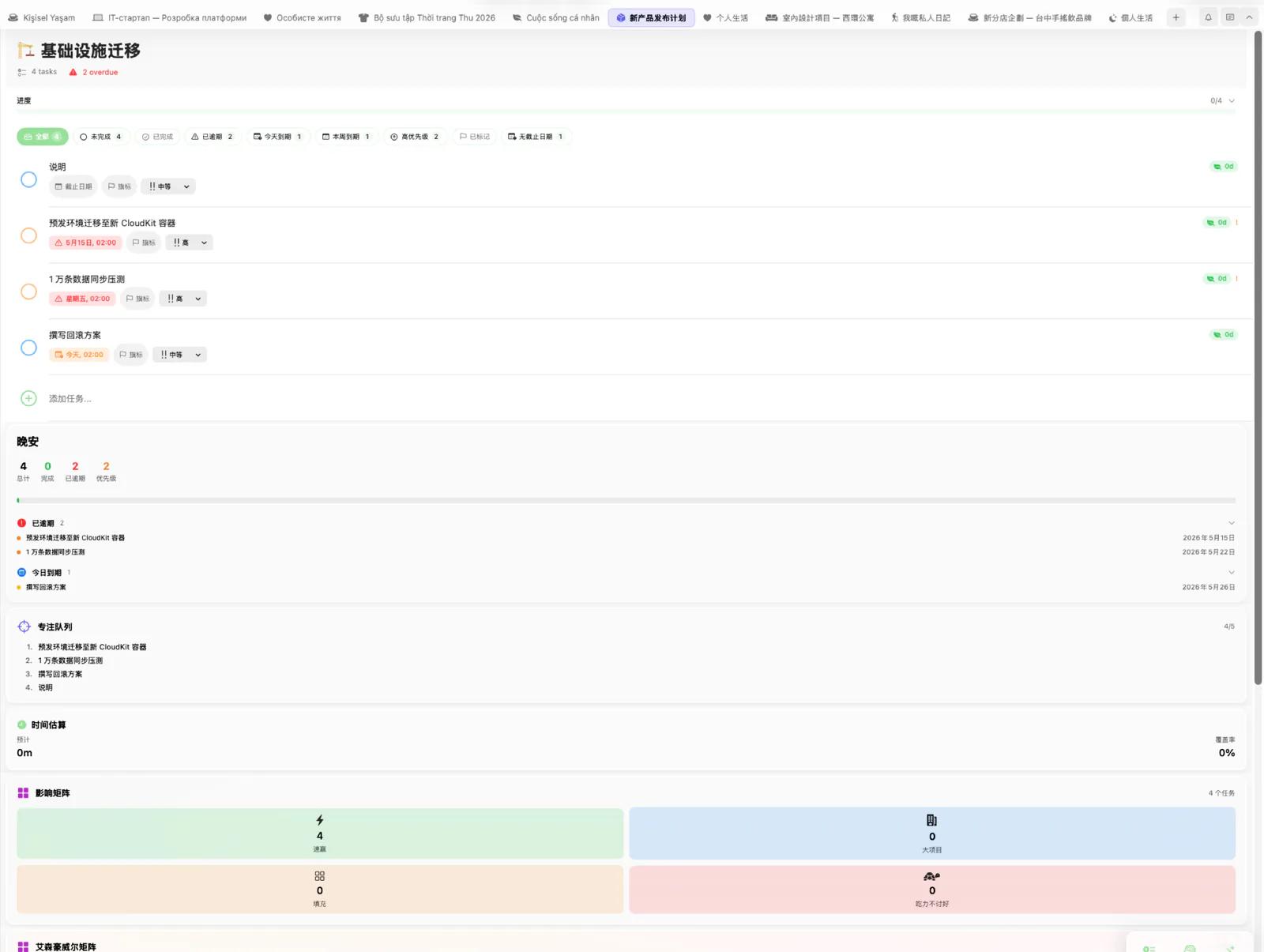
Task: Toggle the 高优先级 filter chip
Action: (x=415, y=137)
